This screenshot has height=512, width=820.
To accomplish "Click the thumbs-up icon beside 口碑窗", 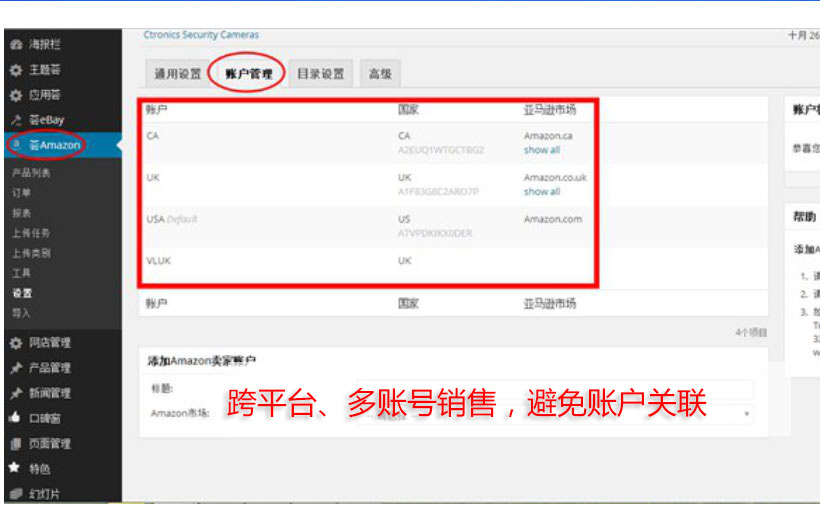I will click(x=15, y=418).
